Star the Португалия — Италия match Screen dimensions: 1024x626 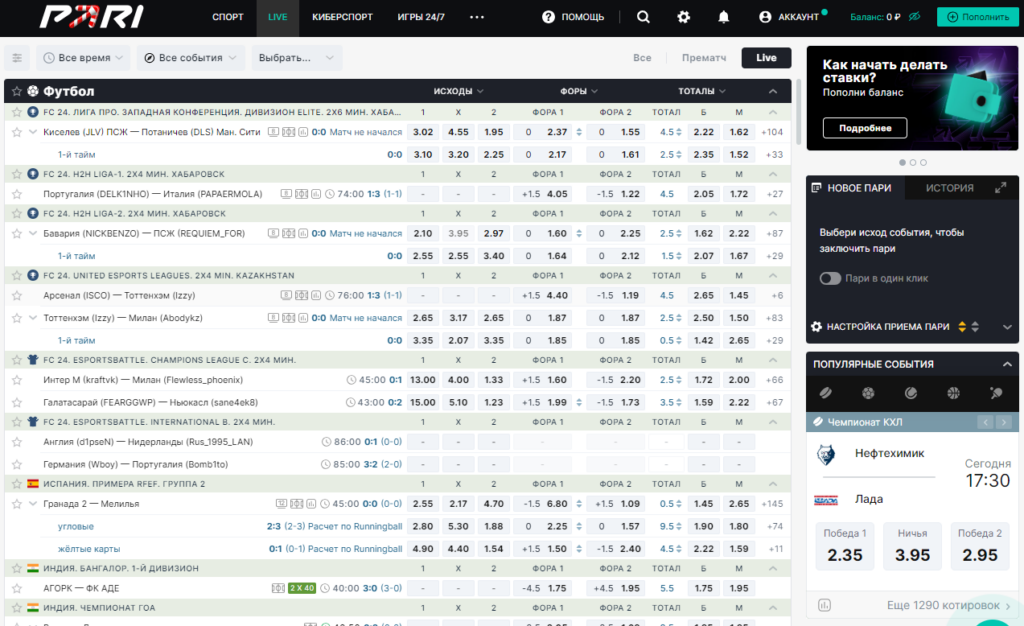point(17,194)
